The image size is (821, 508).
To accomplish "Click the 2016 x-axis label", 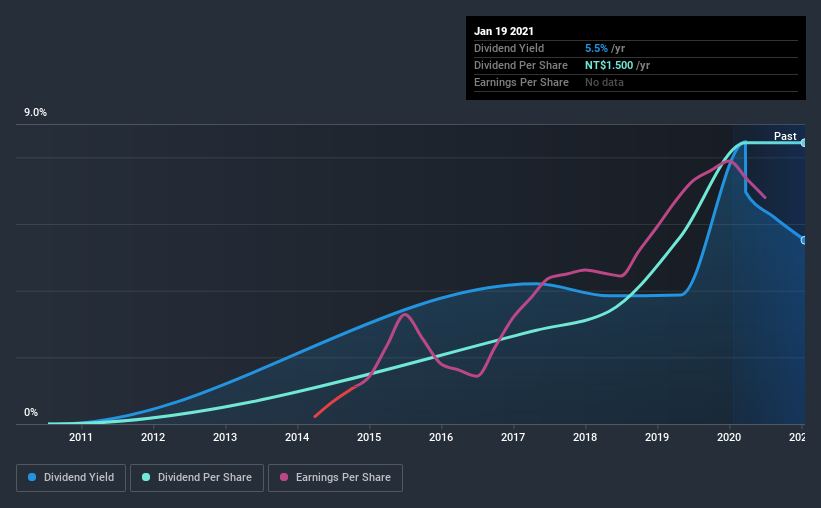I will click(x=441, y=437).
